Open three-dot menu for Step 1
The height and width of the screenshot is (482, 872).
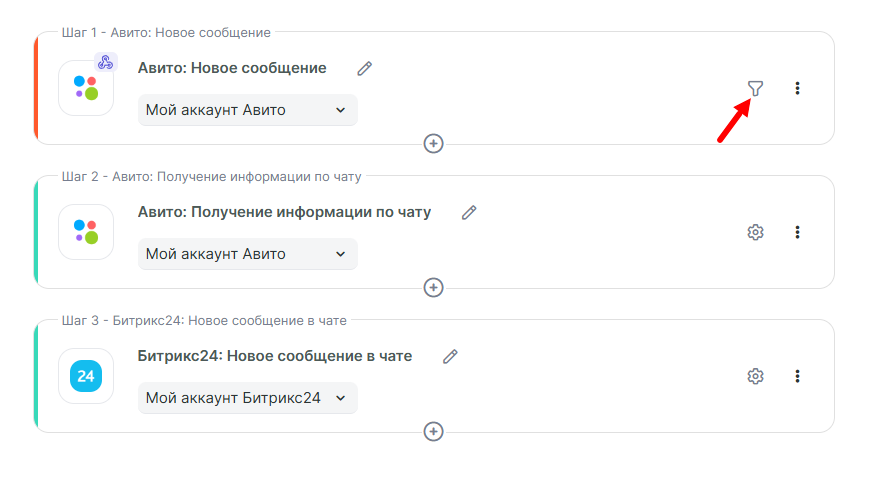coord(797,88)
